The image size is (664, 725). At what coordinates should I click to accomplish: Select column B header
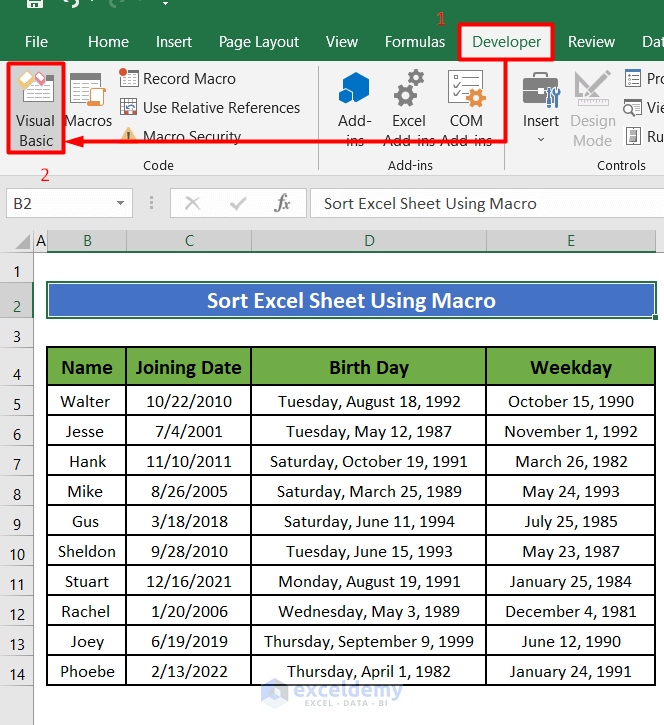coord(87,241)
